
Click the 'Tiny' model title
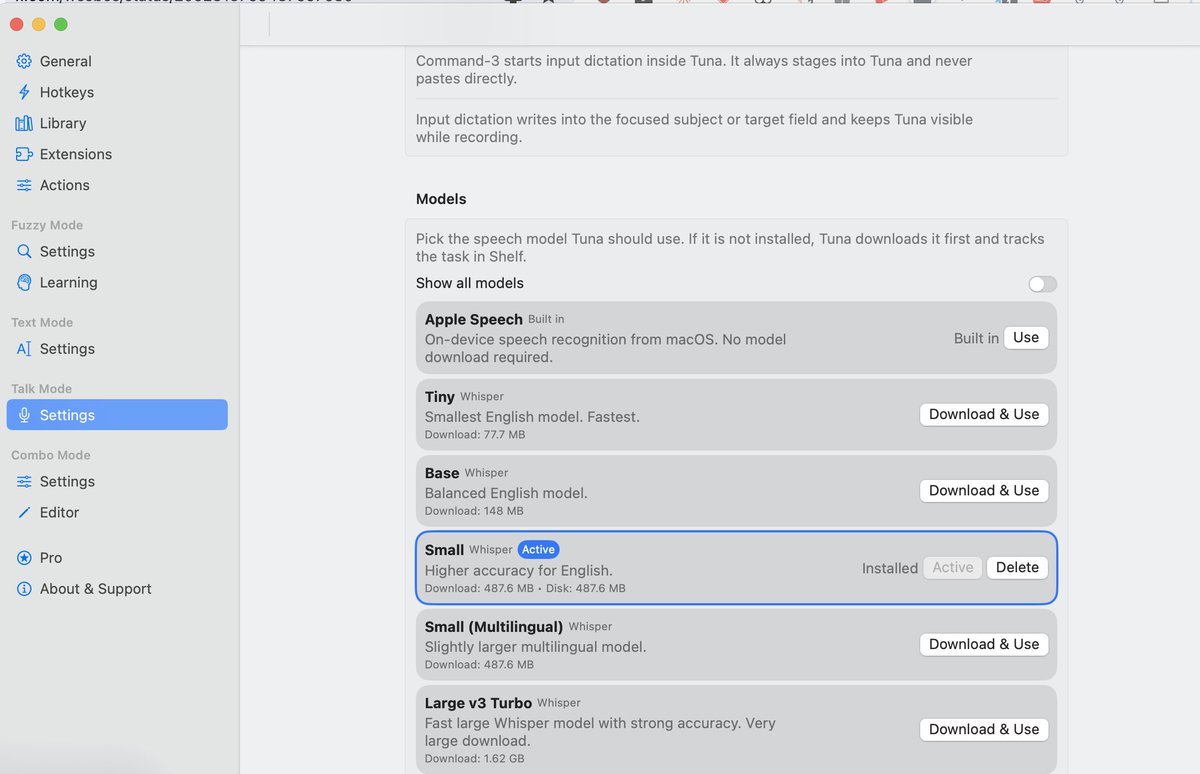click(x=440, y=396)
